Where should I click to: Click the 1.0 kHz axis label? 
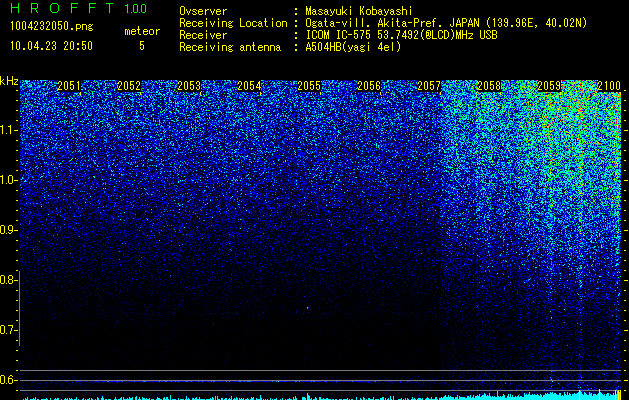[x=8, y=180]
